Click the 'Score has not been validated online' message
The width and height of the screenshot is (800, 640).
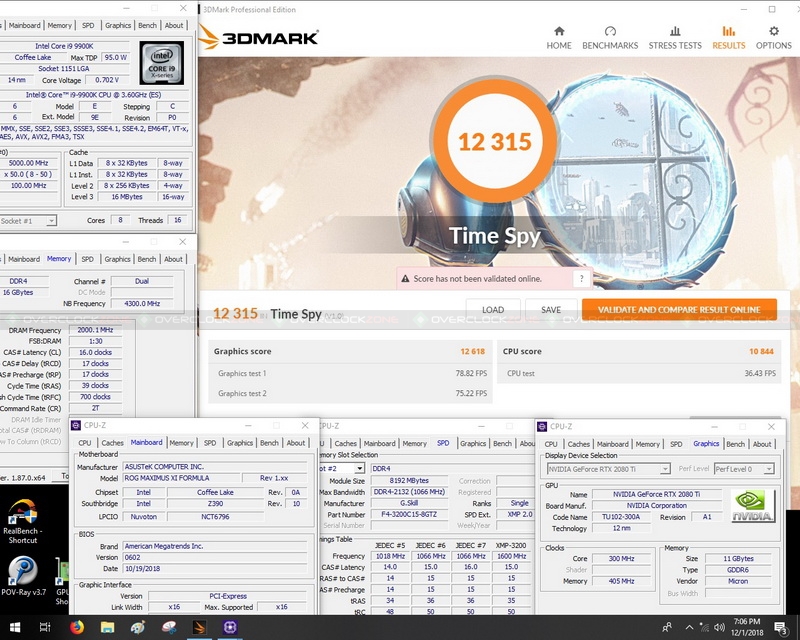[x=478, y=279]
